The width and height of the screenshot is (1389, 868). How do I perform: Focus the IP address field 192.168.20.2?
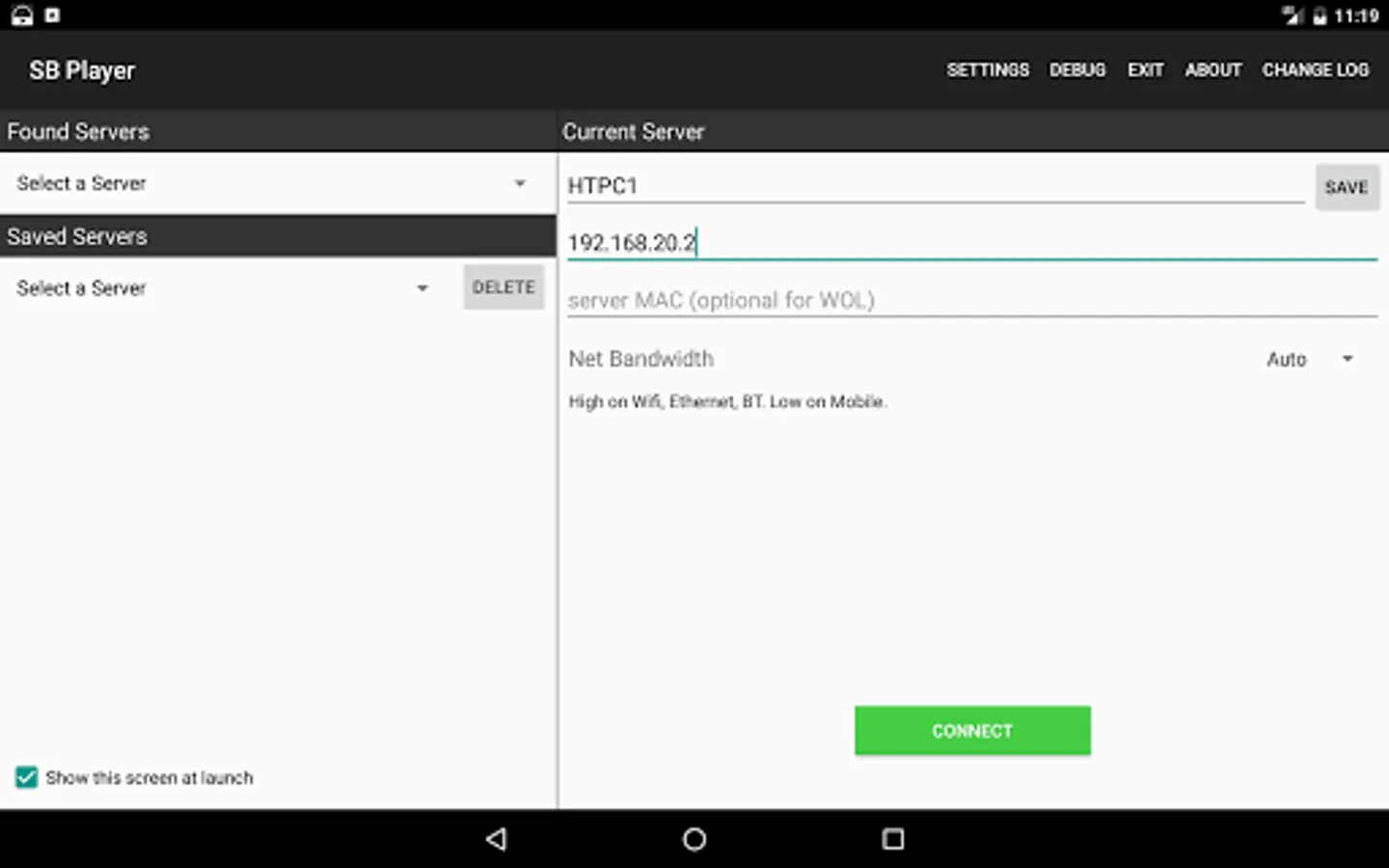click(x=972, y=242)
